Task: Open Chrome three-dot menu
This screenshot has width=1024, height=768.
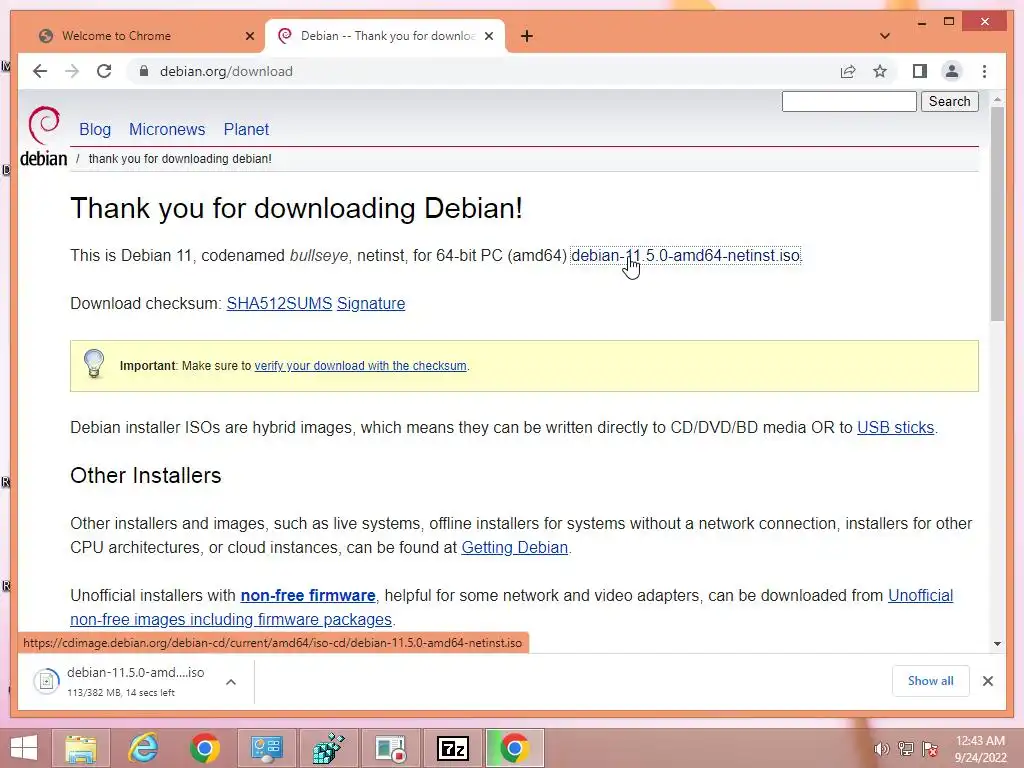Action: pos(984,71)
